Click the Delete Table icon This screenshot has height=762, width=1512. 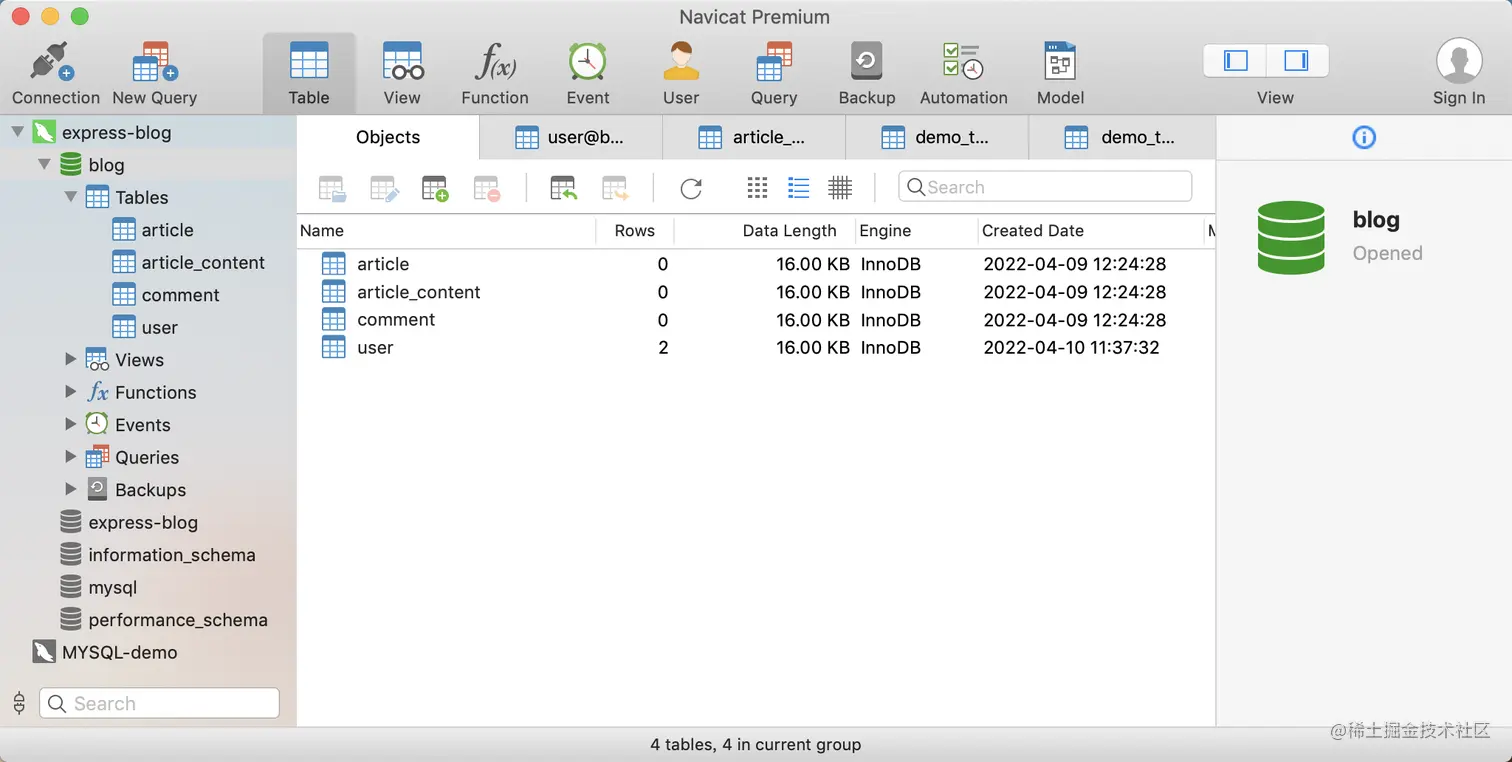pos(487,188)
